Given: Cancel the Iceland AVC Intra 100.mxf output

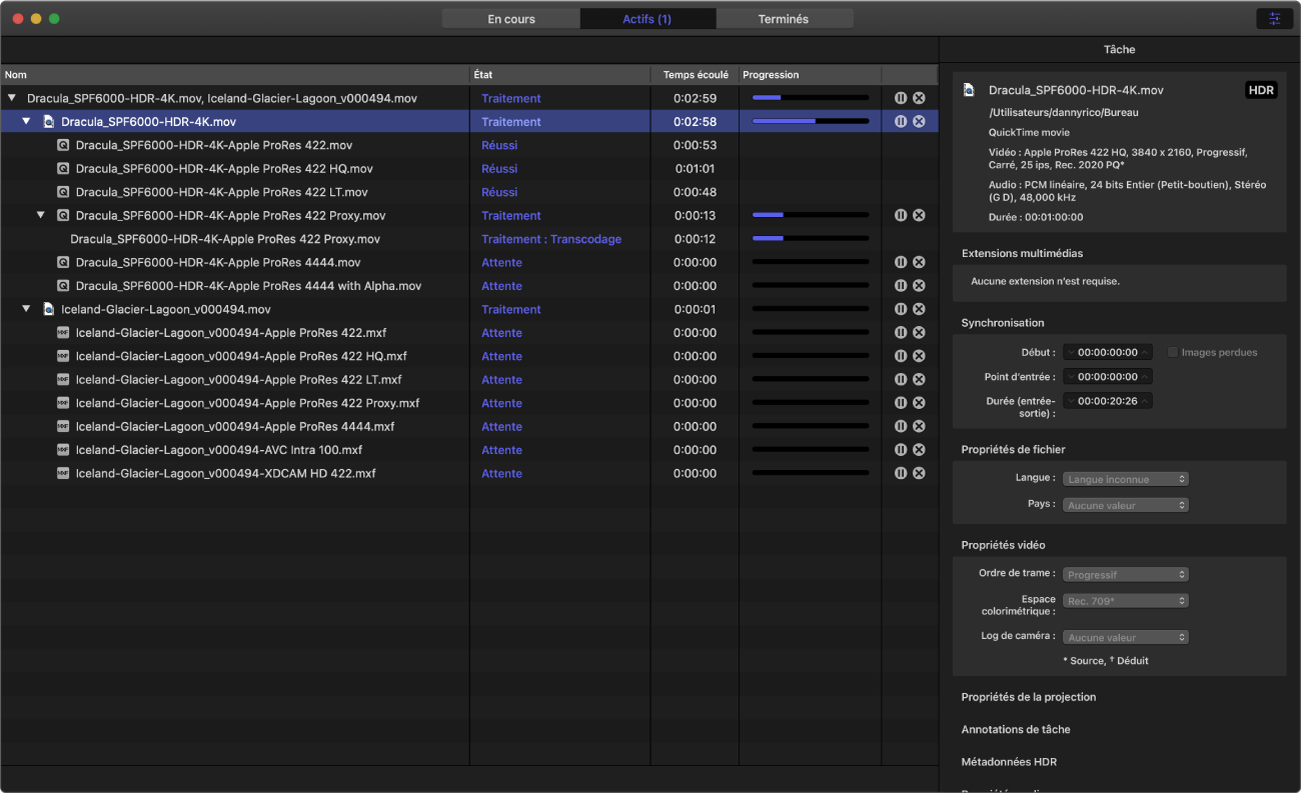Looking at the screenshot, I should coord(919,450).
